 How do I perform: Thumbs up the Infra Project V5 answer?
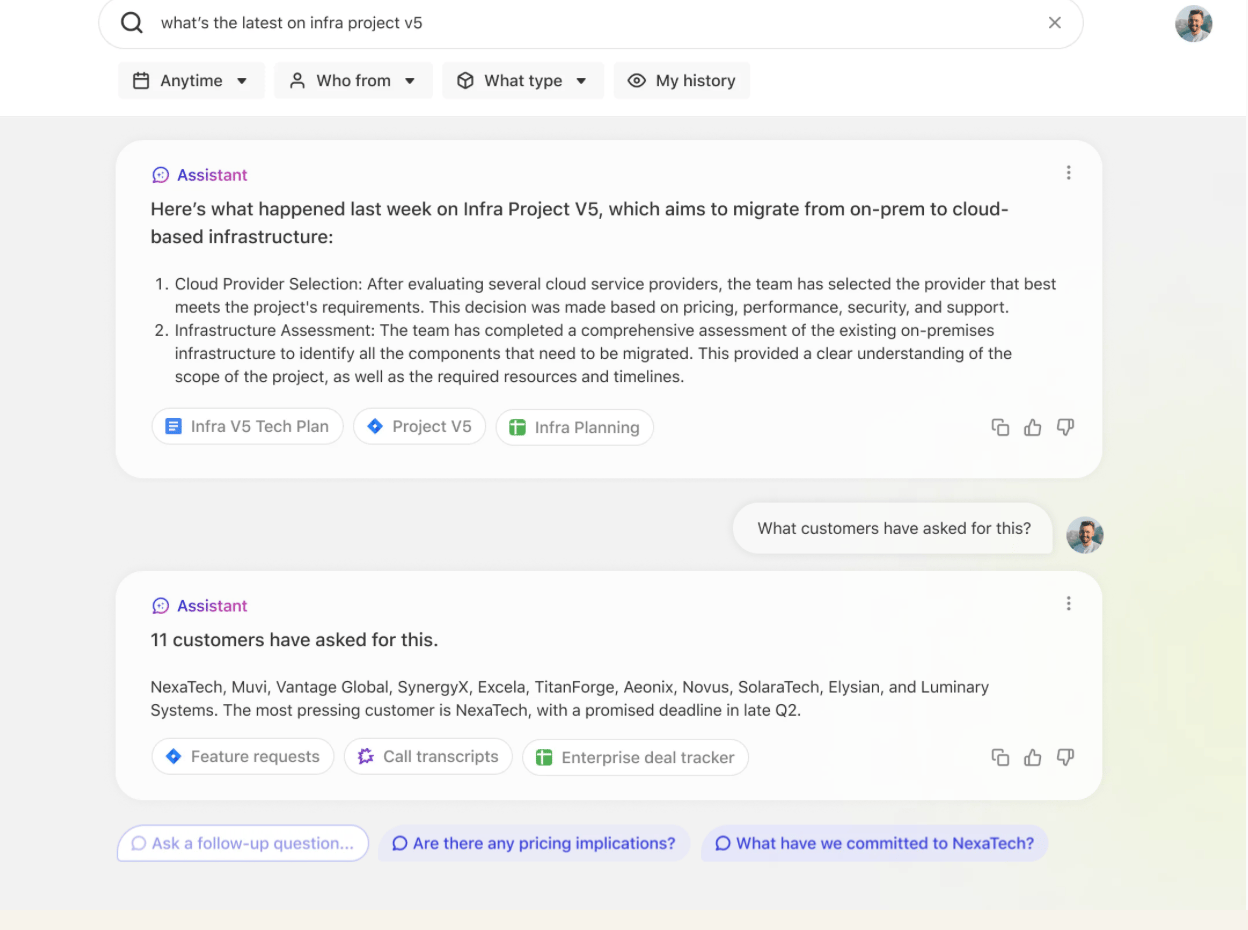pos(1032,427)
